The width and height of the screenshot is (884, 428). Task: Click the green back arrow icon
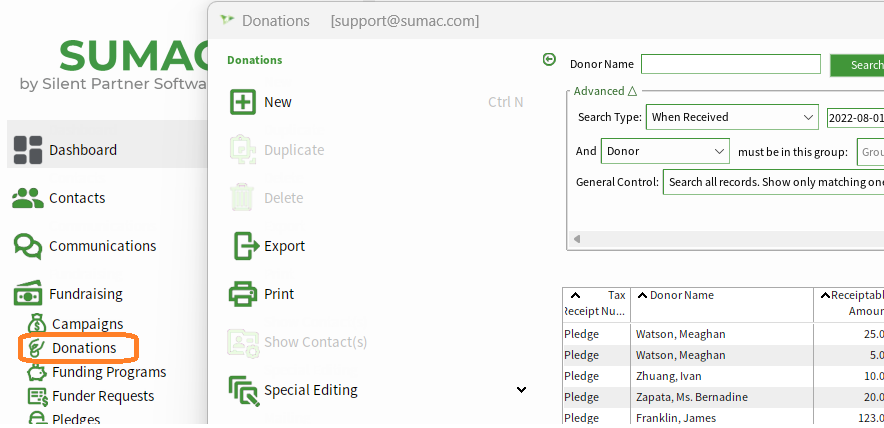(549, 59)
